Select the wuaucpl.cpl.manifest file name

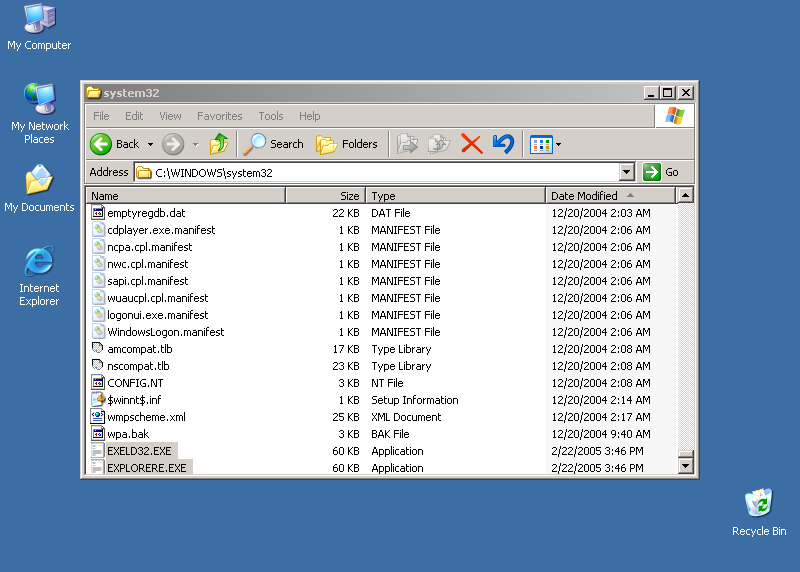158,297
